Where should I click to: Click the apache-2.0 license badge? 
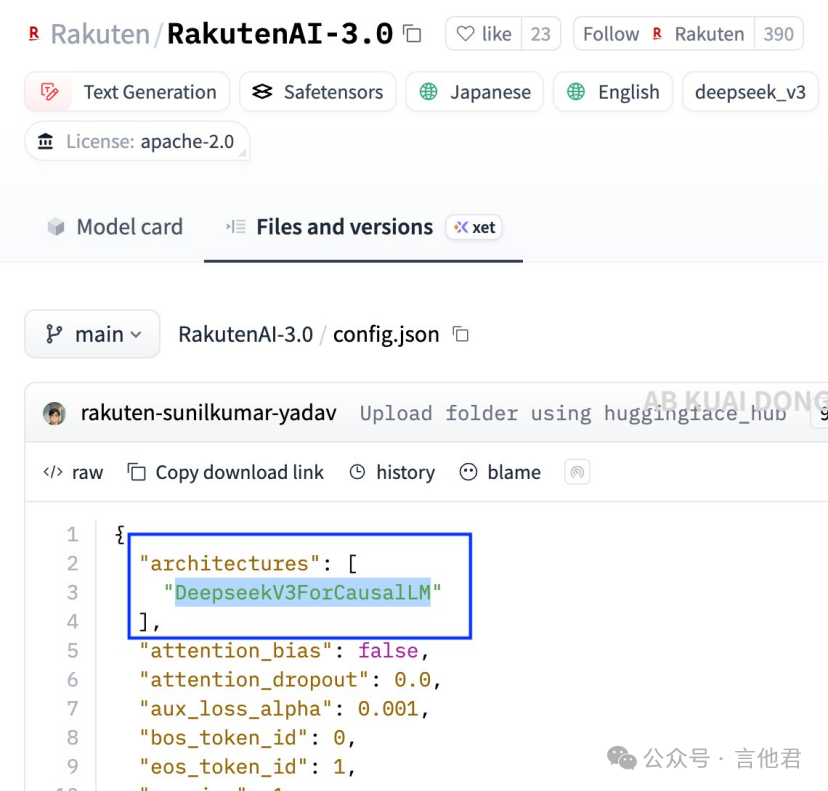[137, 142]
